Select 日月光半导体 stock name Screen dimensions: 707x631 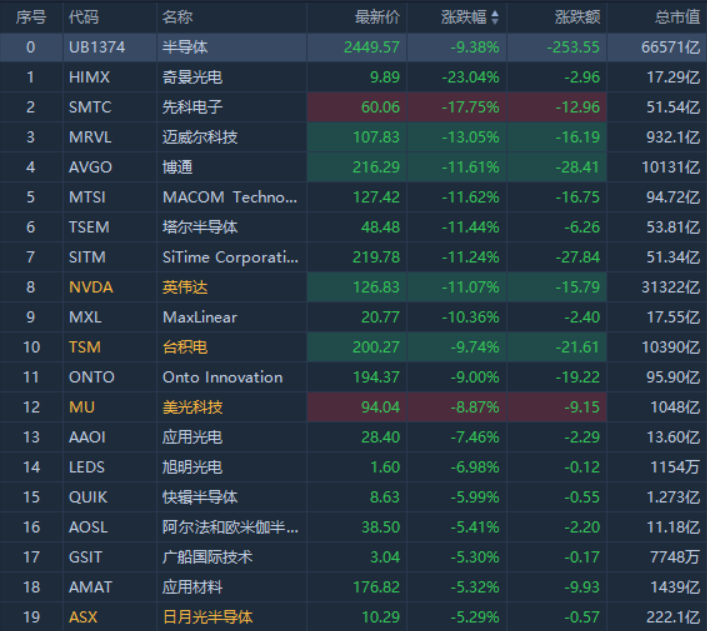point(207,617)
